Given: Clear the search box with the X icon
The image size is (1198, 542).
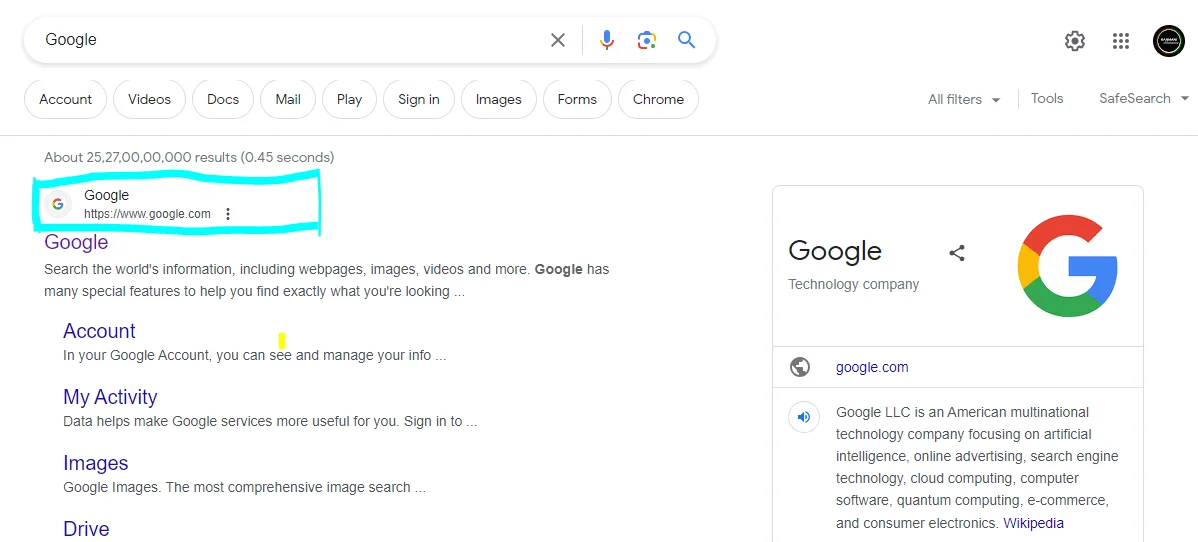Looking at the screenshot, I should [x=559, y=40].
